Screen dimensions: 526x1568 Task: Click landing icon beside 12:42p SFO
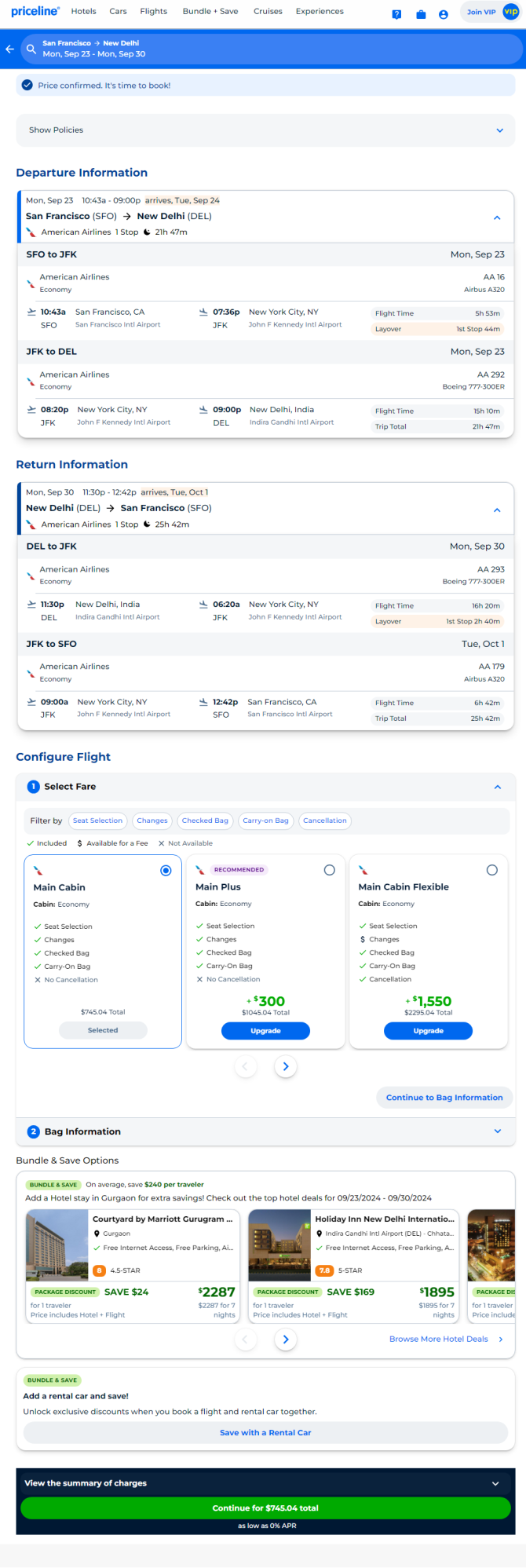click(x=203, y=702)
